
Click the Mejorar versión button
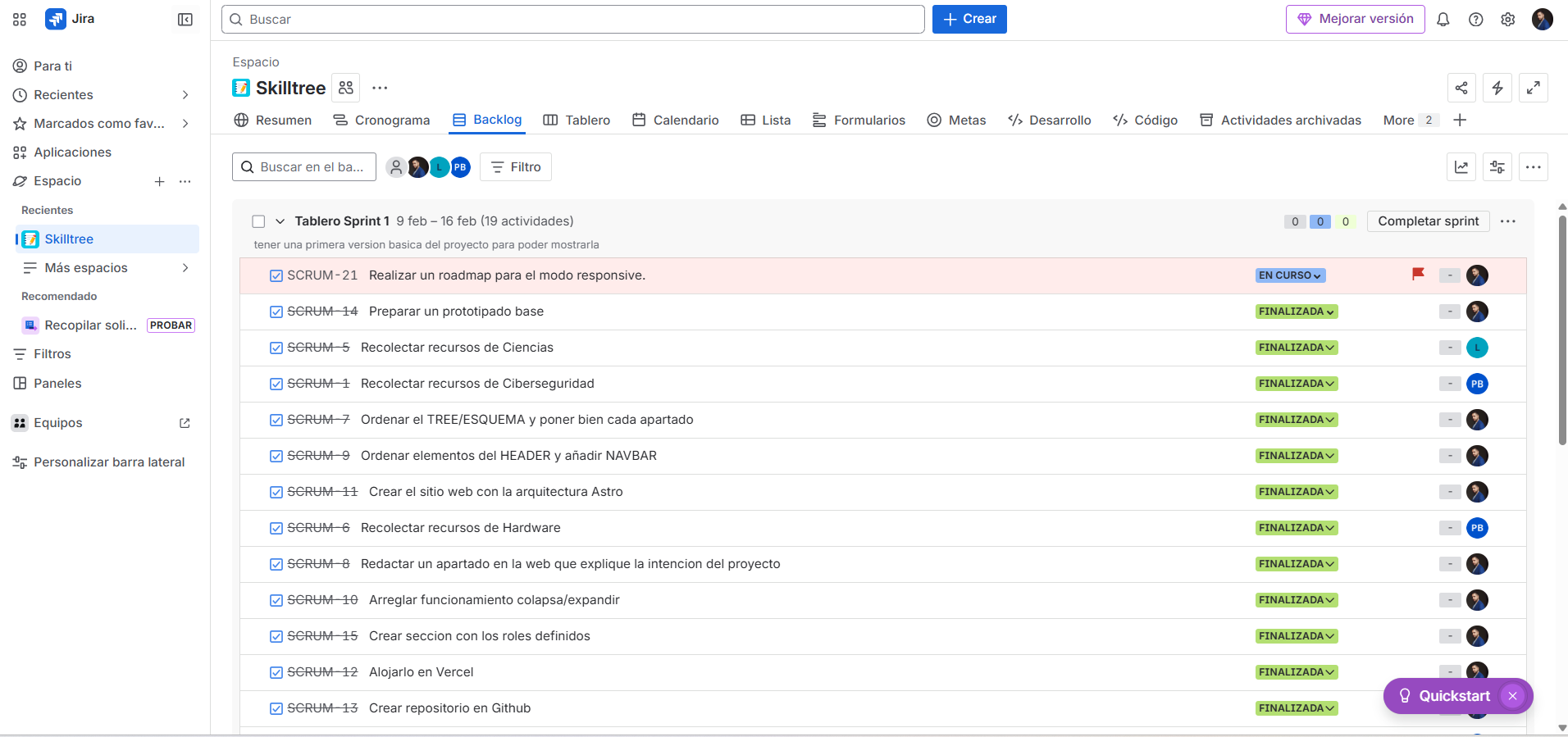(x=1355, y=19)
